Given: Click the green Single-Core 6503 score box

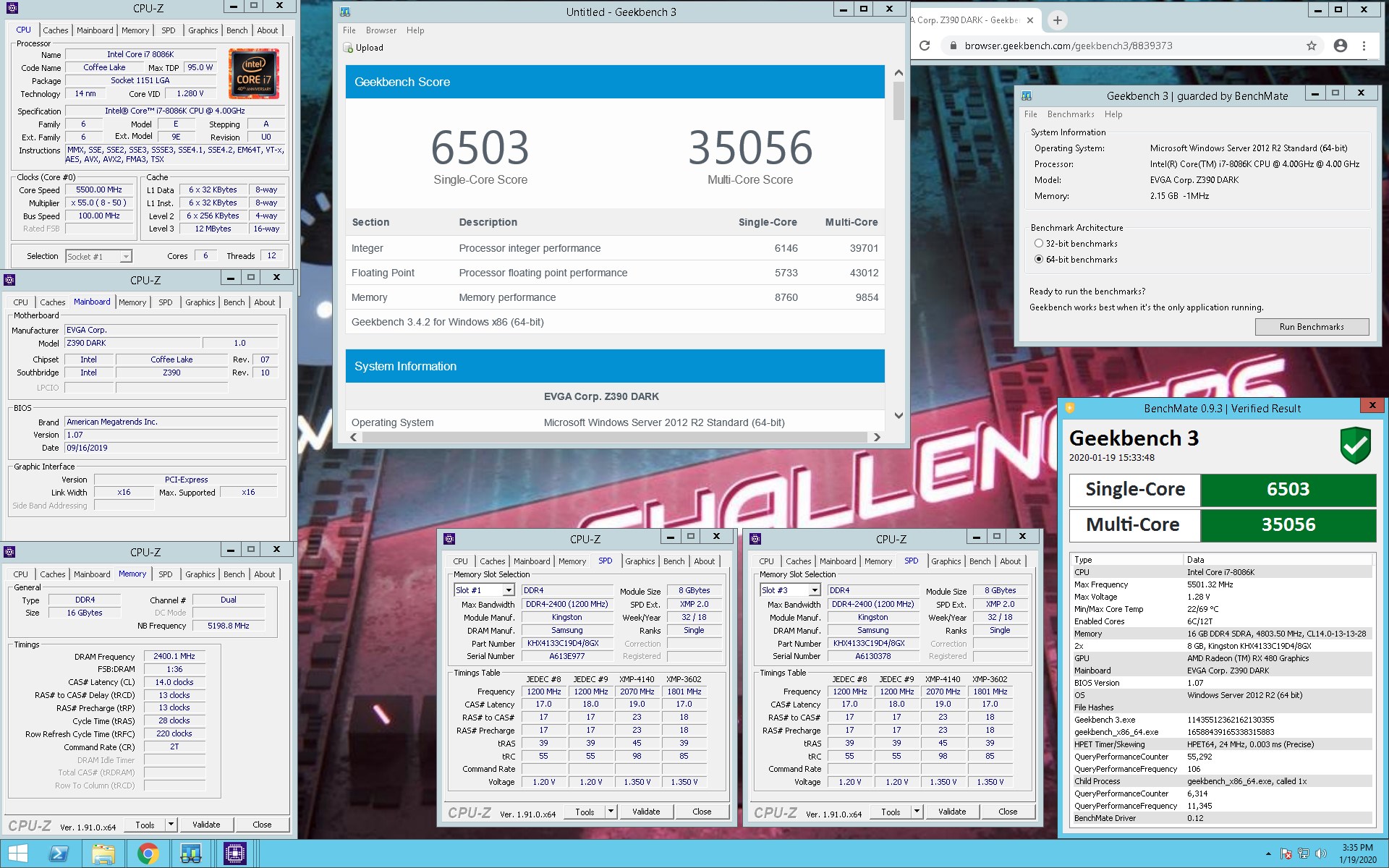Looking at the screenshot, I should (x=1288, y=490).
